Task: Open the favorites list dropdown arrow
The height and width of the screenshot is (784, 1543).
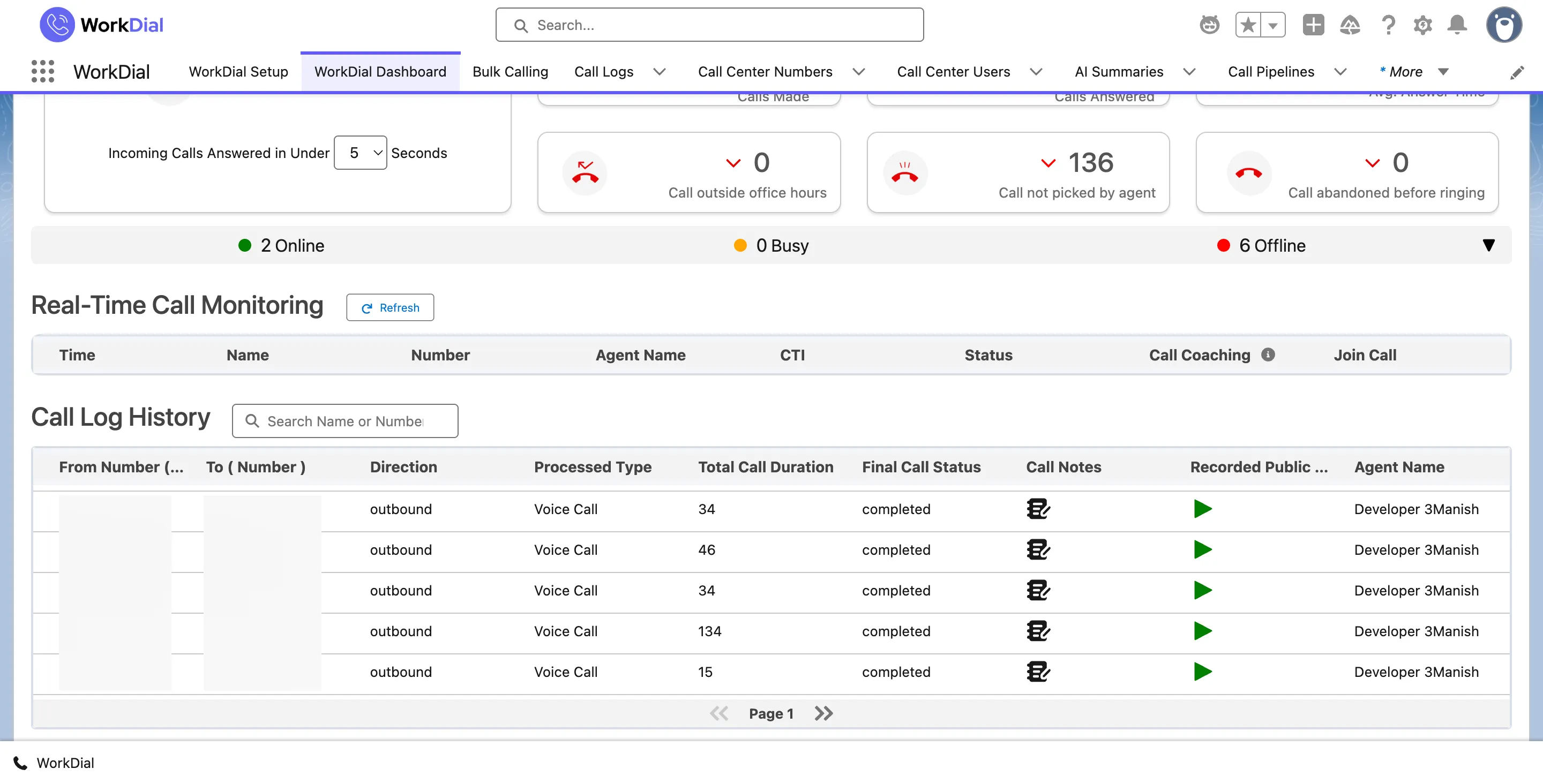Action: click(x=1274, y=25)
